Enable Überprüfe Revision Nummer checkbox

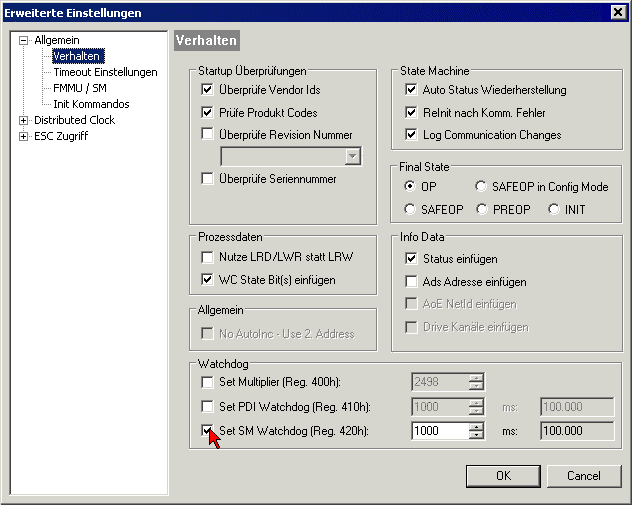(x=208, y=135)
